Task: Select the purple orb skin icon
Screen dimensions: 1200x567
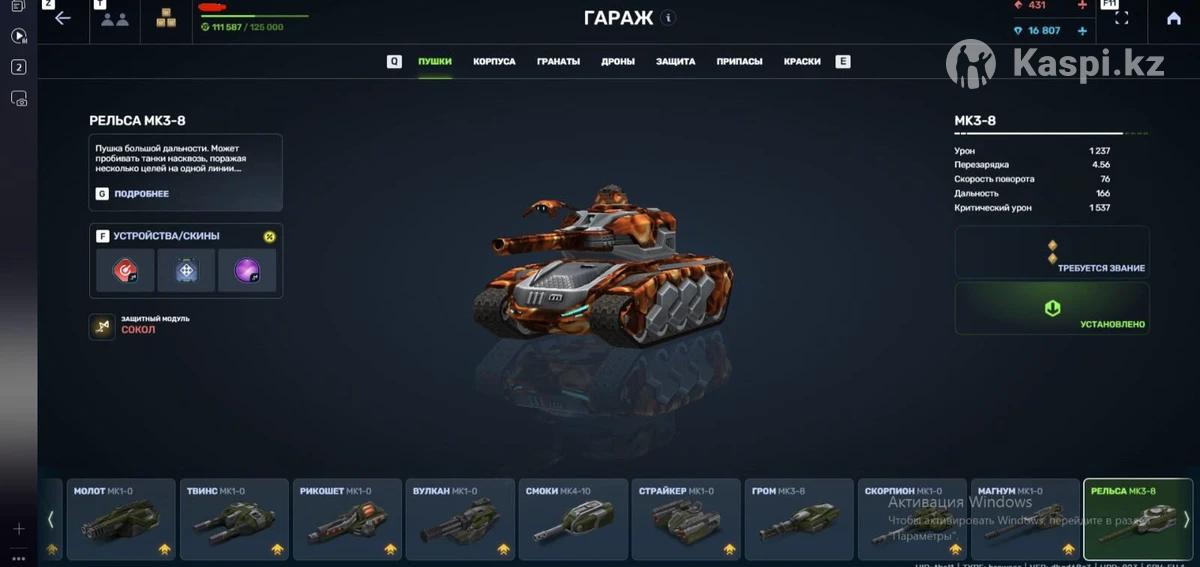Action: click(x=247, y=270)
